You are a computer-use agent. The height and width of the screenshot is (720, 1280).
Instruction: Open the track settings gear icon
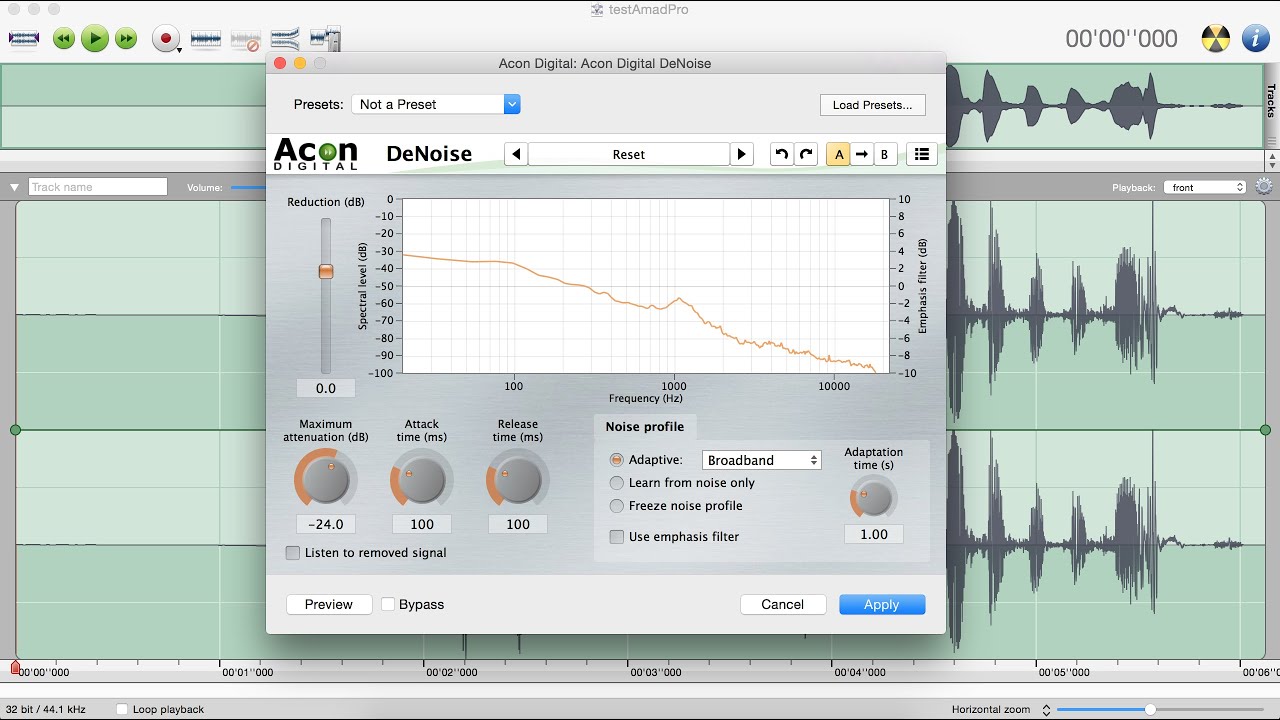coord(1264,187)
